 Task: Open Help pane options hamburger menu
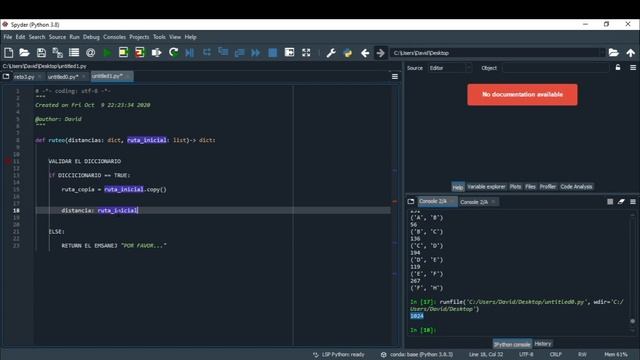[633, 68]
